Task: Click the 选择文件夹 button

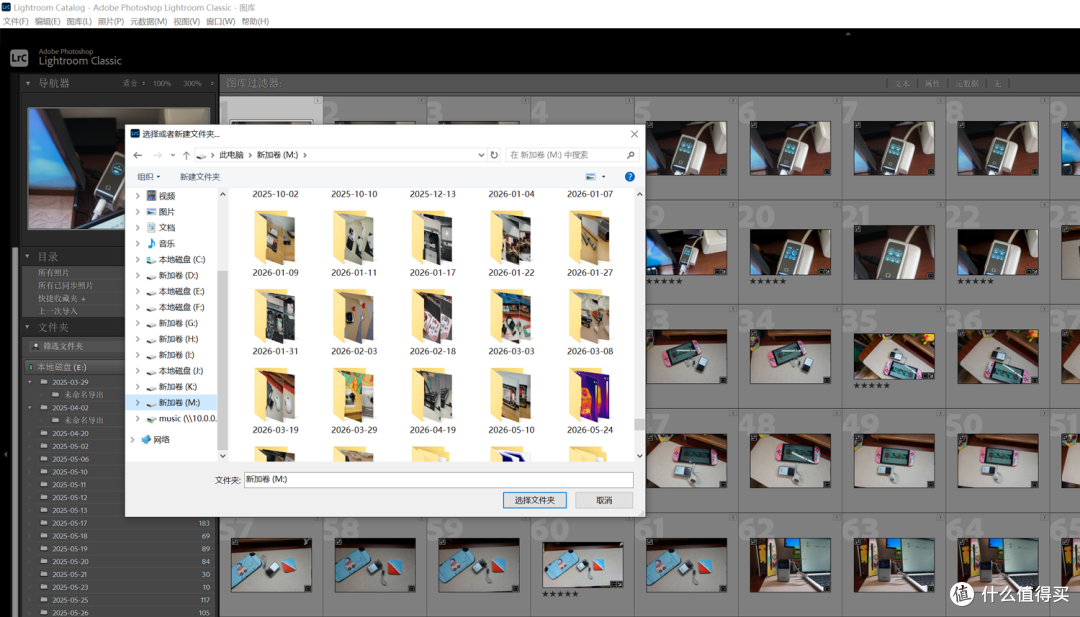Action: click(534, 500)
